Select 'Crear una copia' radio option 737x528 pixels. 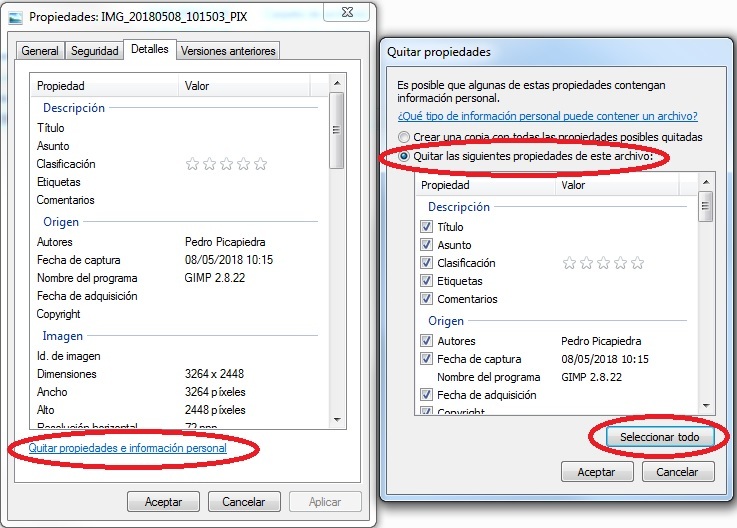(x=404, y=137)
